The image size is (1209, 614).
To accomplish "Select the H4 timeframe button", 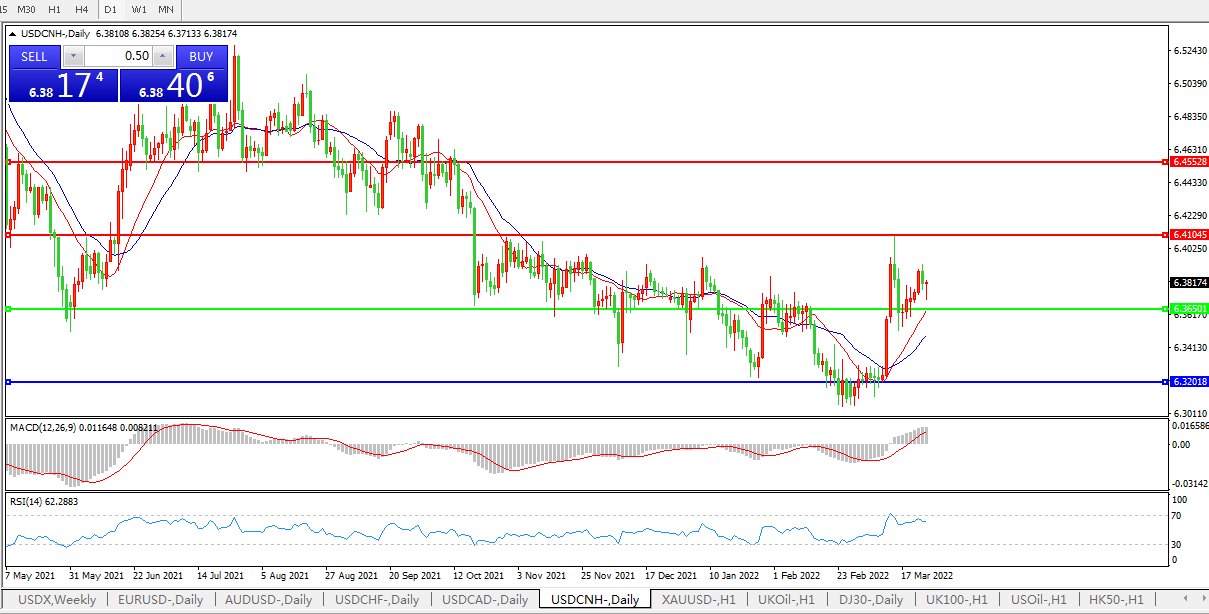I will 81,9.
